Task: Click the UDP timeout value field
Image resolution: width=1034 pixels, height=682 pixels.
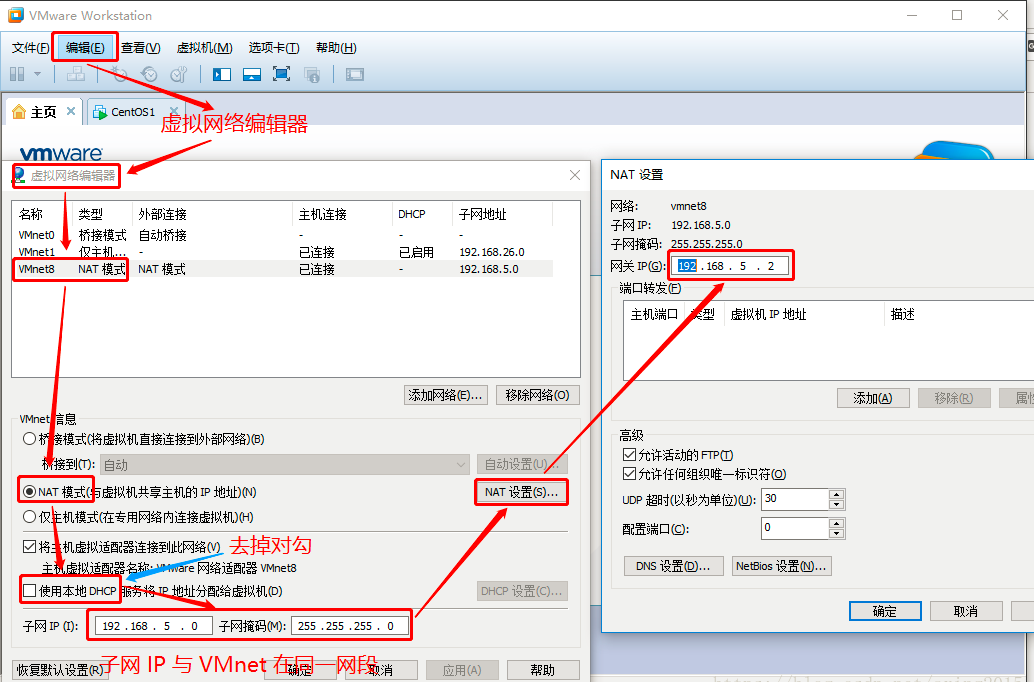Action: [x=794, y=499]
